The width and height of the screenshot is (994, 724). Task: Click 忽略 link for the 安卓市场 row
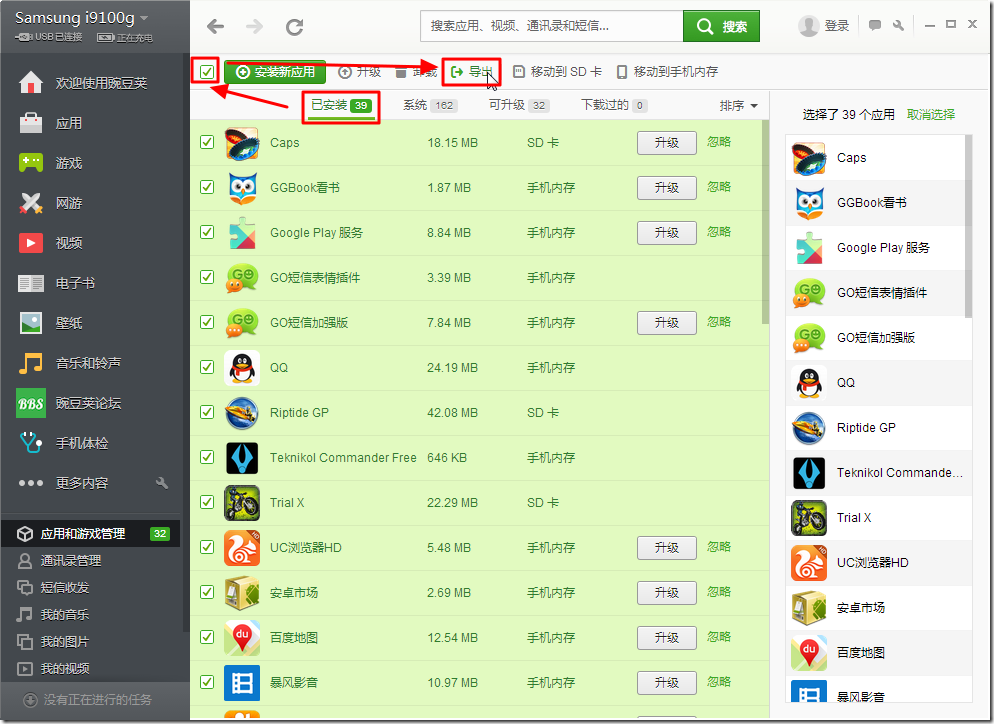click(x=719, y=592)
